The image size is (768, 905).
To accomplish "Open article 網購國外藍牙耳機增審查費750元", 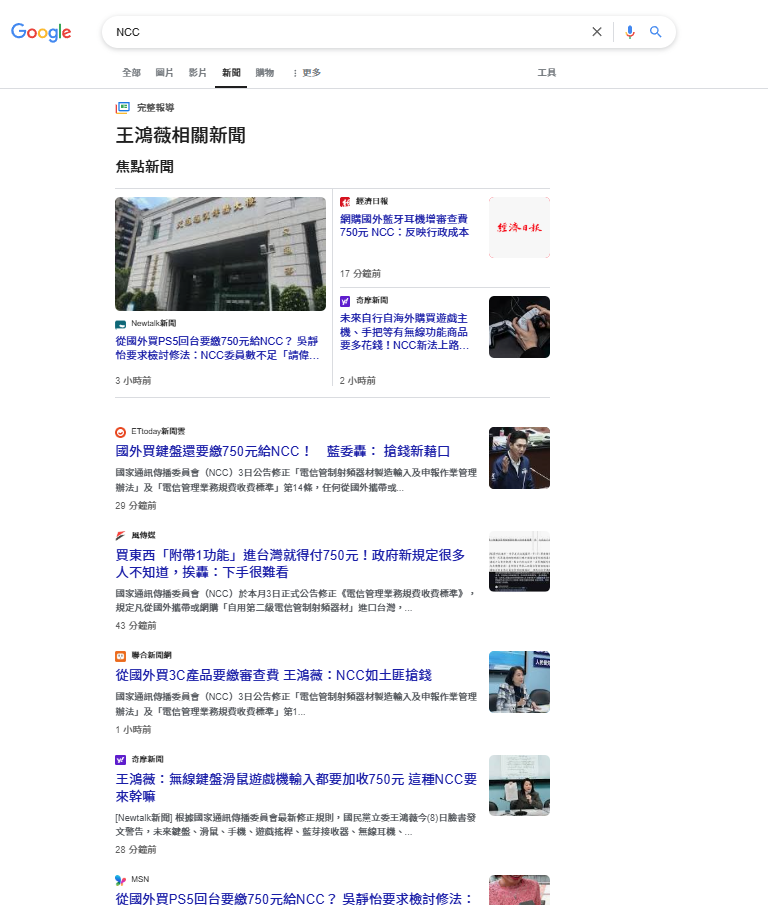I will (404, 226).
